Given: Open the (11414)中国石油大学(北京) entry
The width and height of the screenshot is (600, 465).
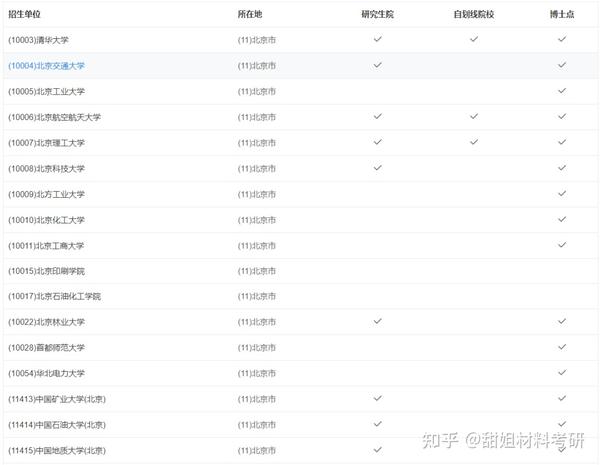Looking at the screenshot, I should click(57, 425).
